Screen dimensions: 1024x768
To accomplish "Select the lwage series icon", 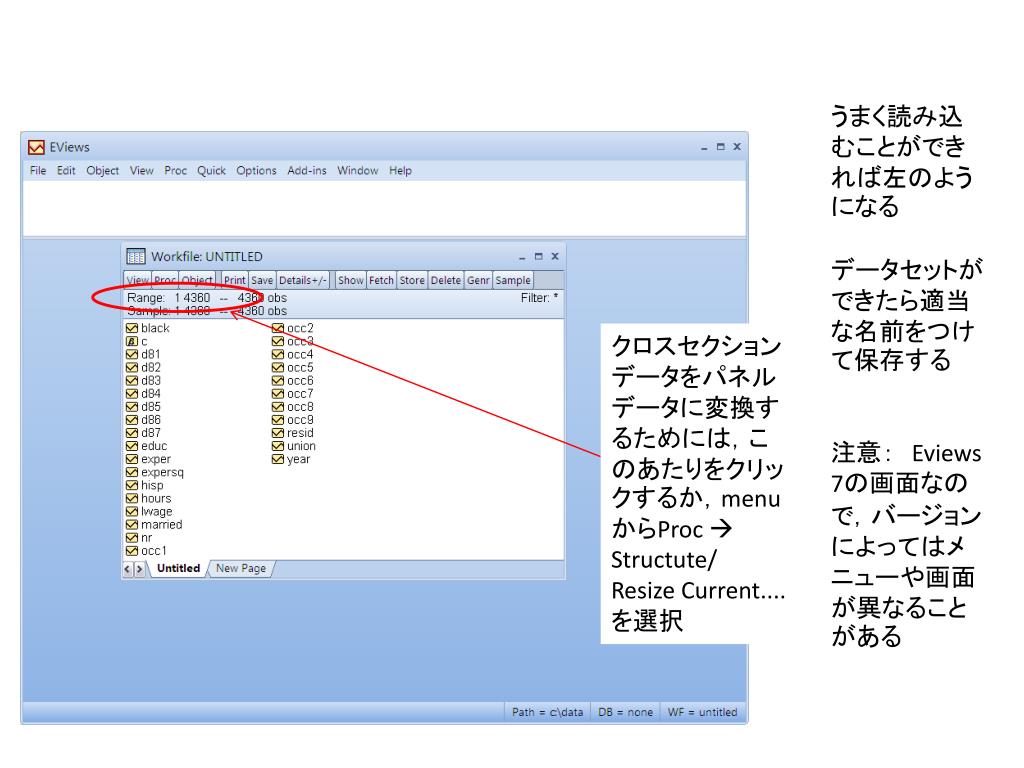I will click(x=132, y=511).
